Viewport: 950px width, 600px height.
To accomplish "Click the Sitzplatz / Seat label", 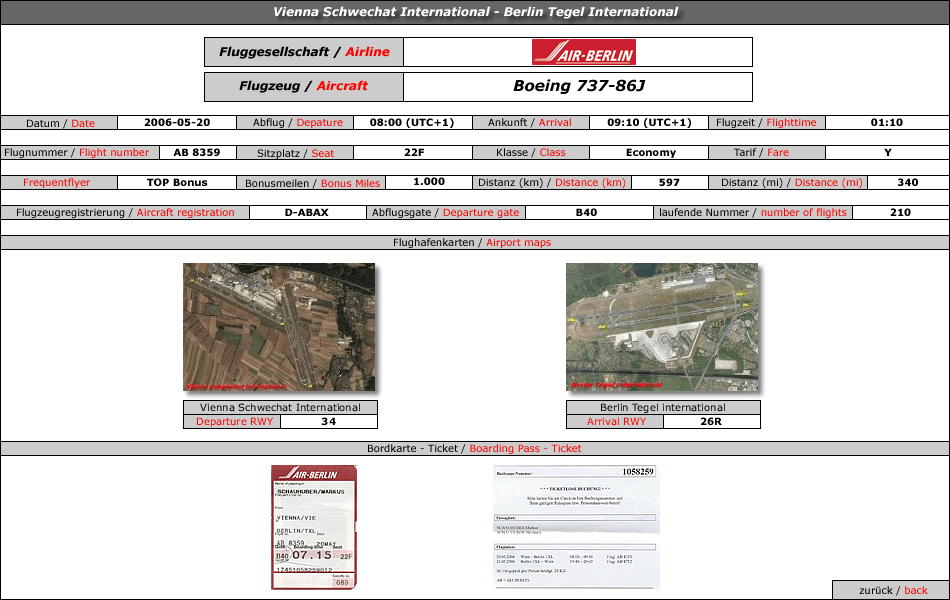I will [295, 153].
